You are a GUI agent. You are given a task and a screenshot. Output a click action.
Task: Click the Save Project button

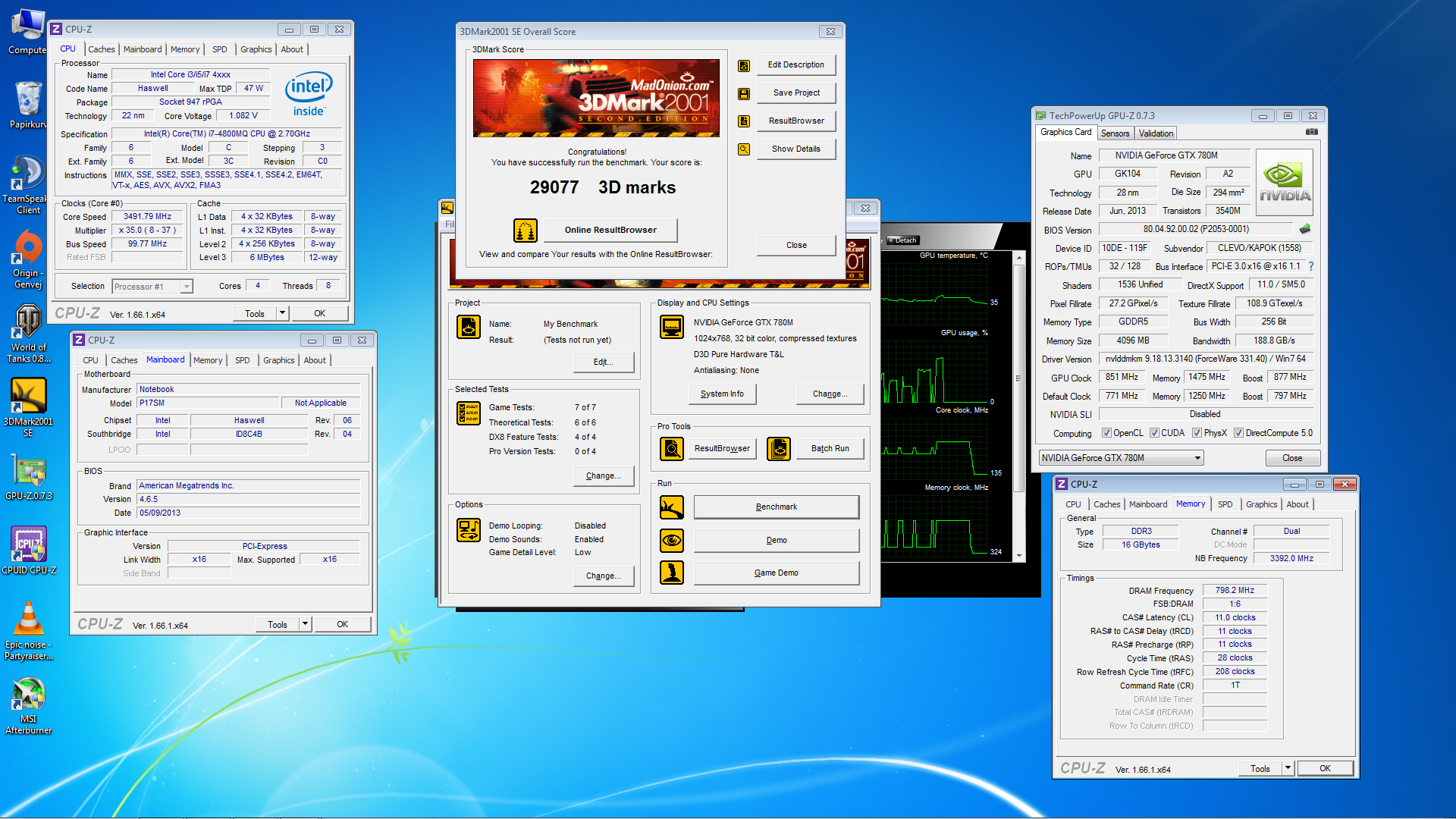796,93
